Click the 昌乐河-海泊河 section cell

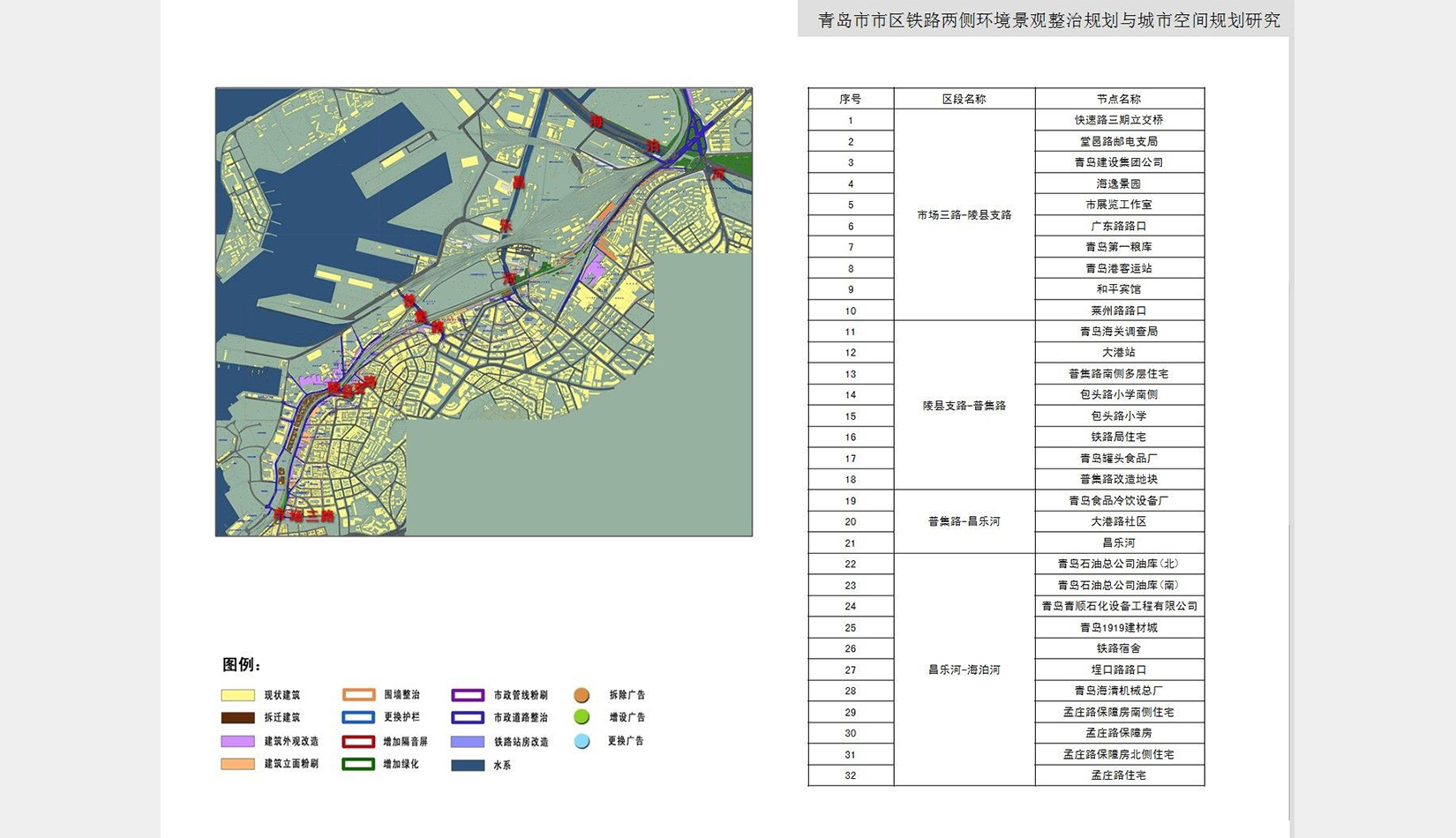click(964, 670)
